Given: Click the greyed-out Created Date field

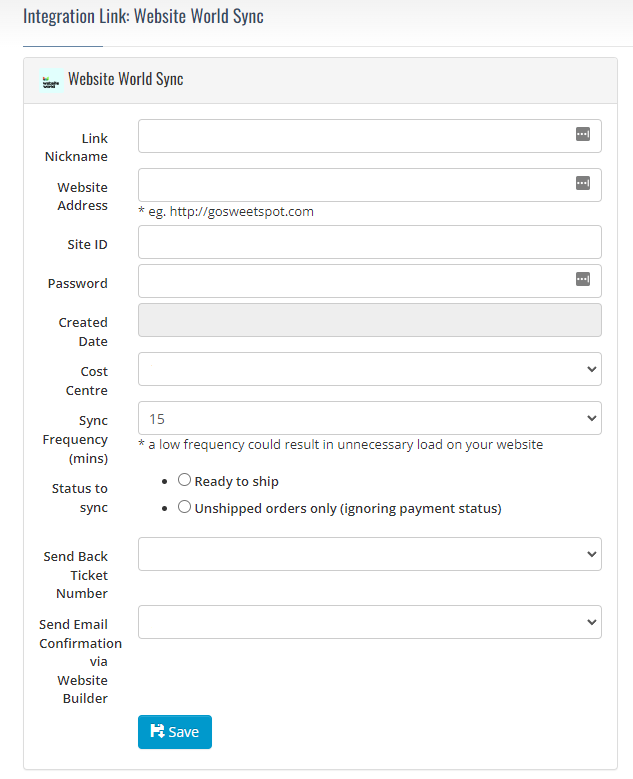Looking at the screenshot, I should (x=369, y=320).
